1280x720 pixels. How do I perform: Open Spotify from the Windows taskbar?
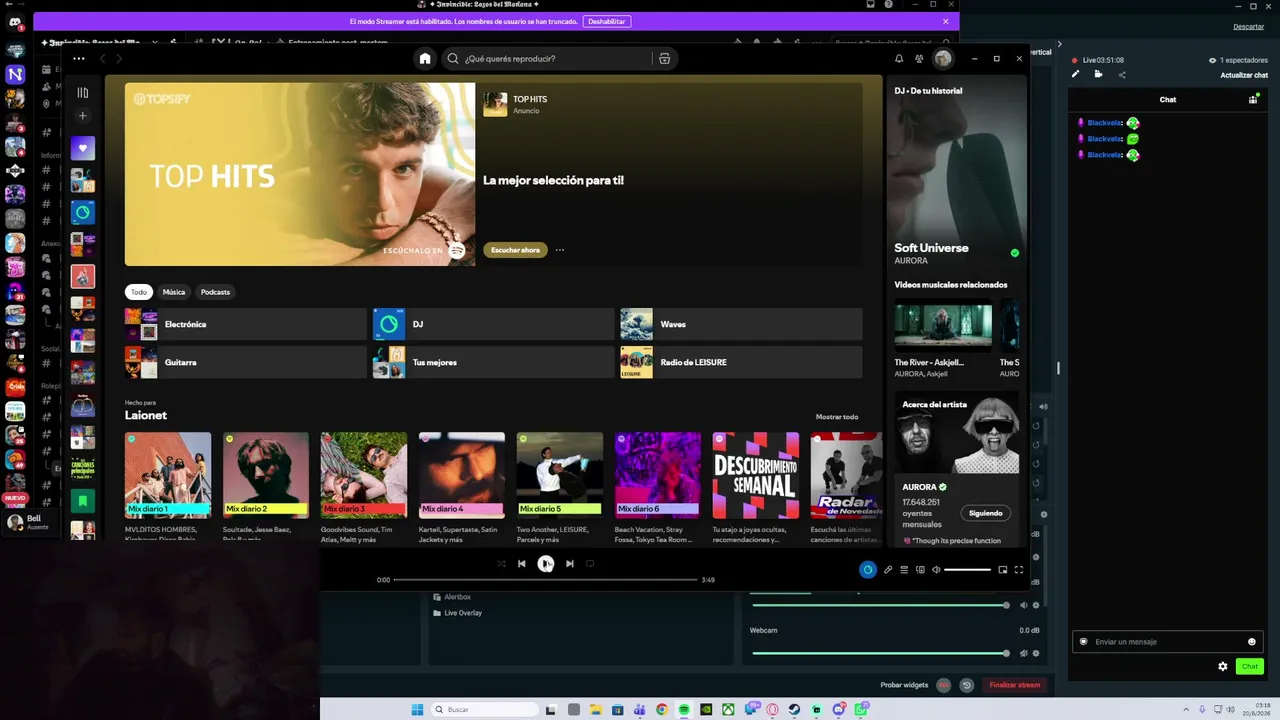tap(684, 710)
